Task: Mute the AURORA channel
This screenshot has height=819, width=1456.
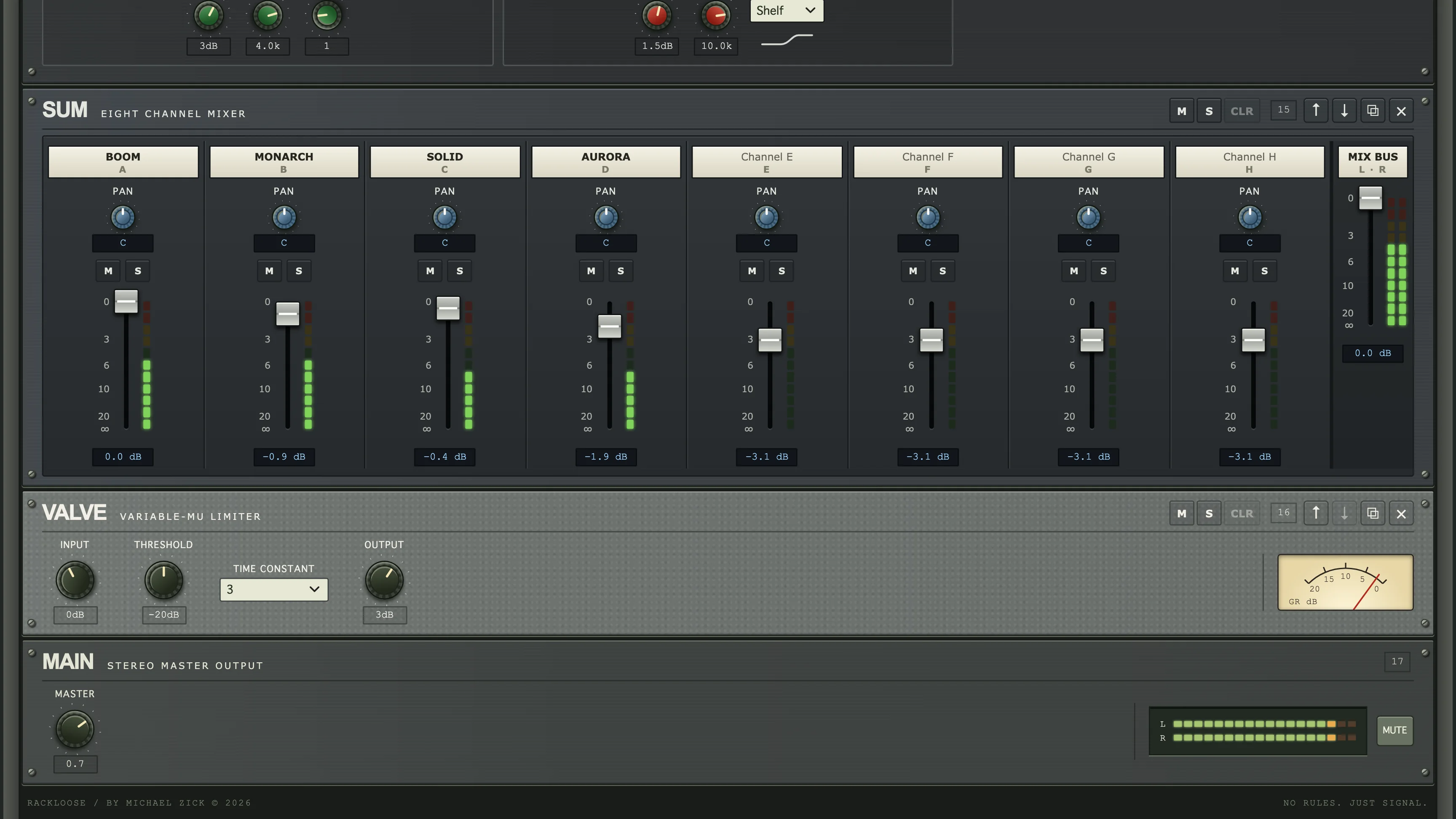Action: 591,271
